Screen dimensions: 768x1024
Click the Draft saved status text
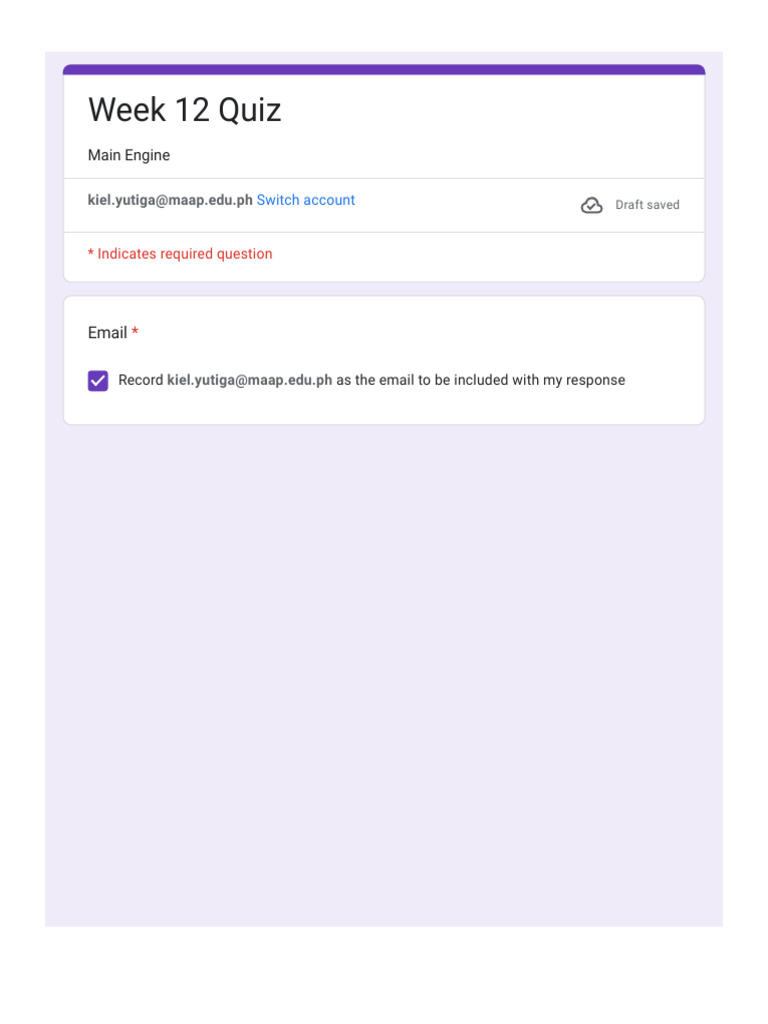pos(647,205)
